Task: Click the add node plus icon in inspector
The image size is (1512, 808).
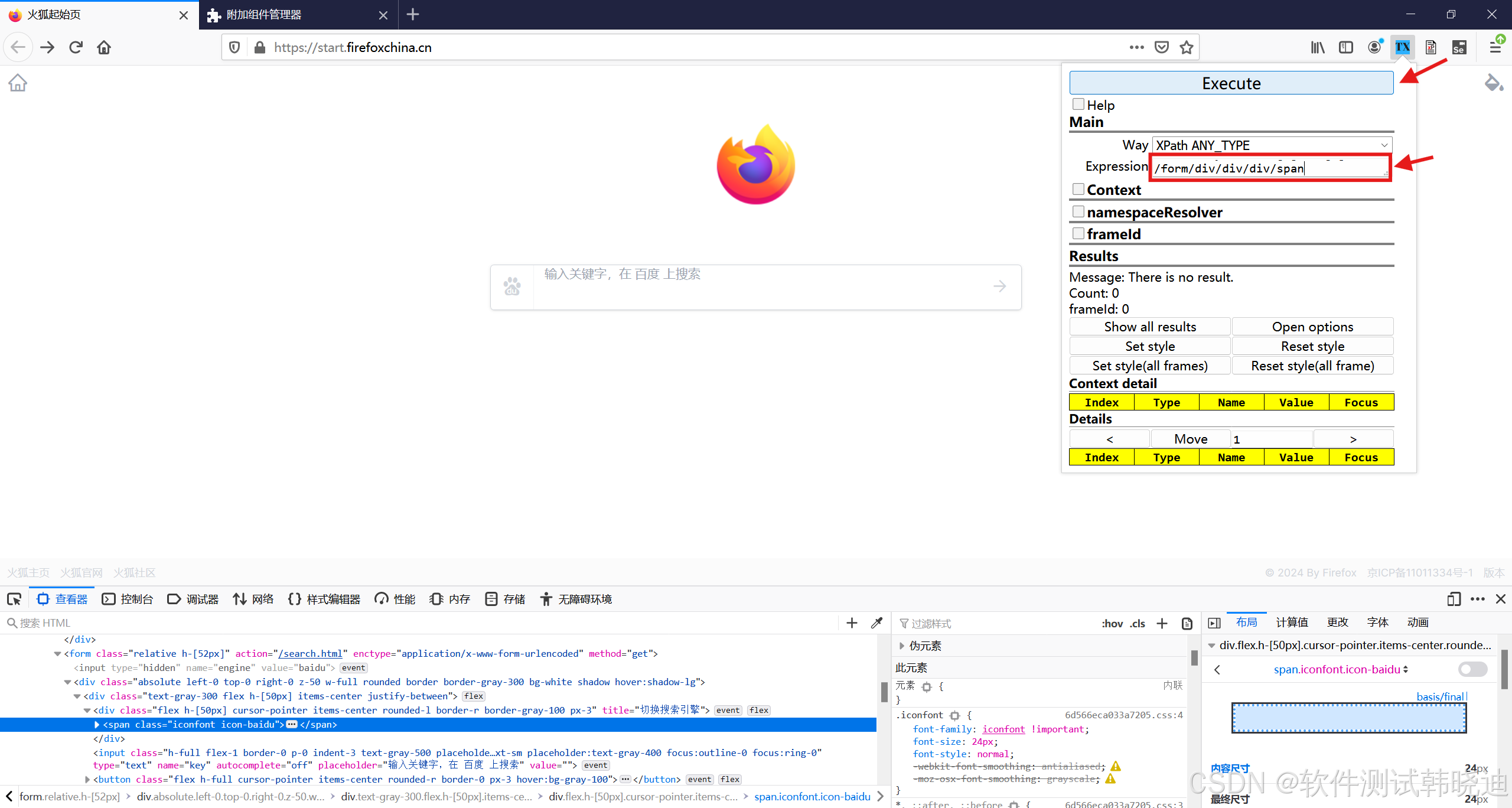Action: 852,623
